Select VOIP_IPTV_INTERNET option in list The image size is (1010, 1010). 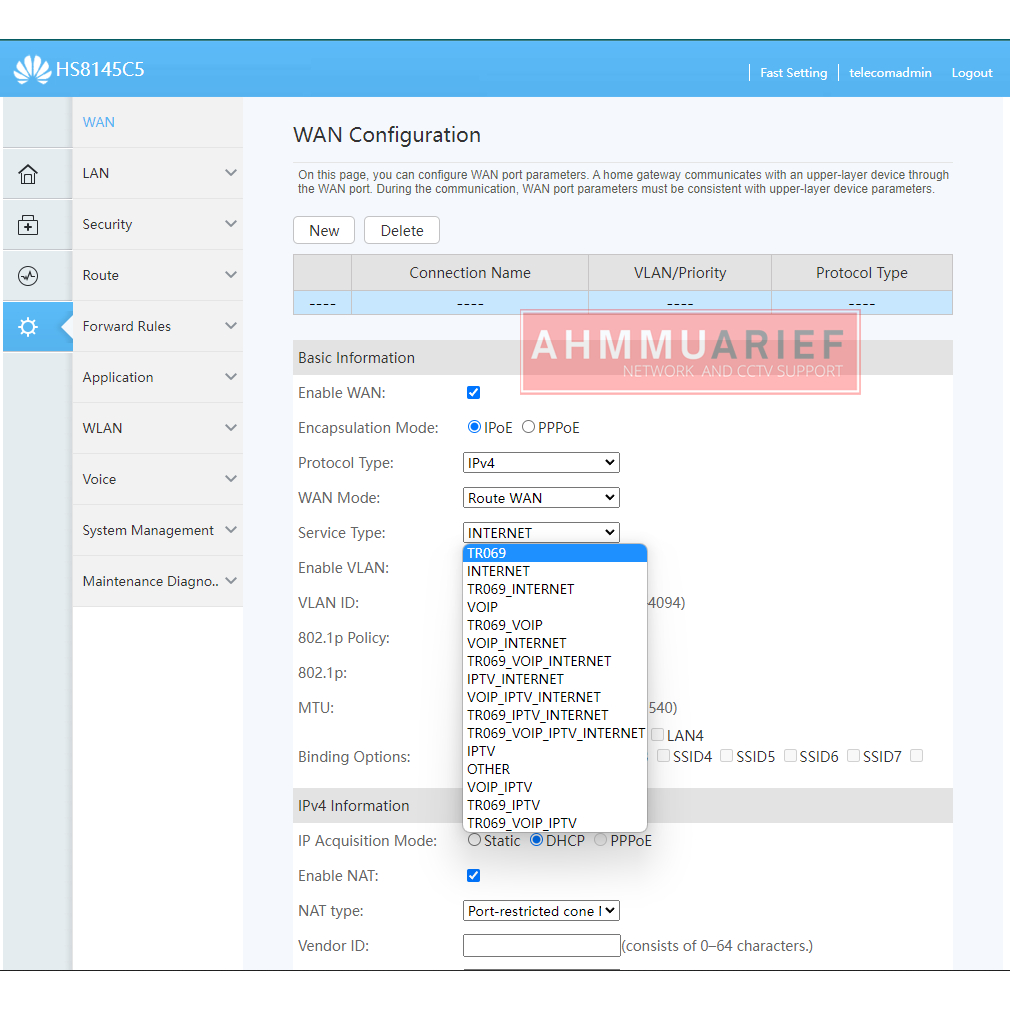[533, 697]
